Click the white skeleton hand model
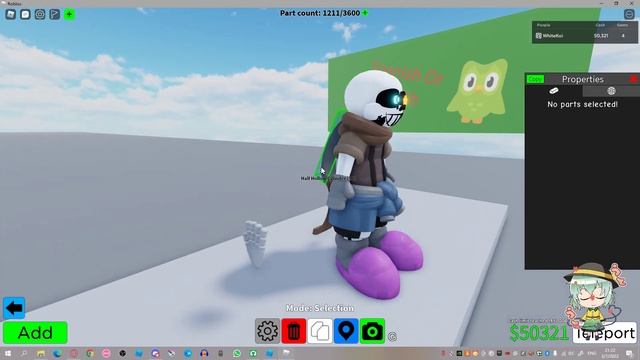The image size is (640, 360). tap(256, 244)
